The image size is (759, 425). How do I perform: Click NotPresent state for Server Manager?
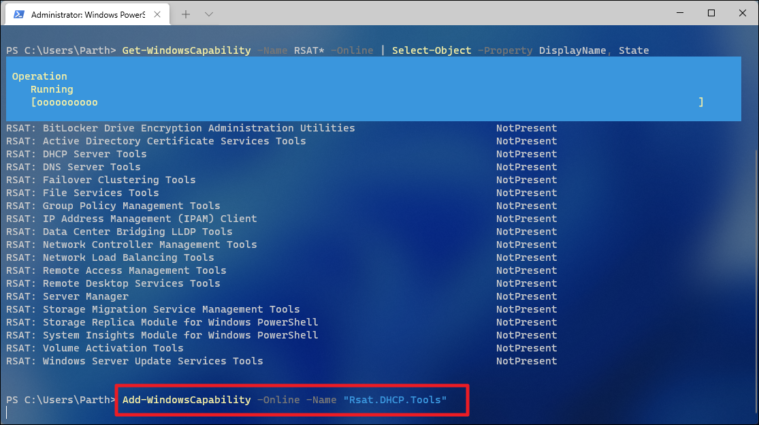(527, 297)
